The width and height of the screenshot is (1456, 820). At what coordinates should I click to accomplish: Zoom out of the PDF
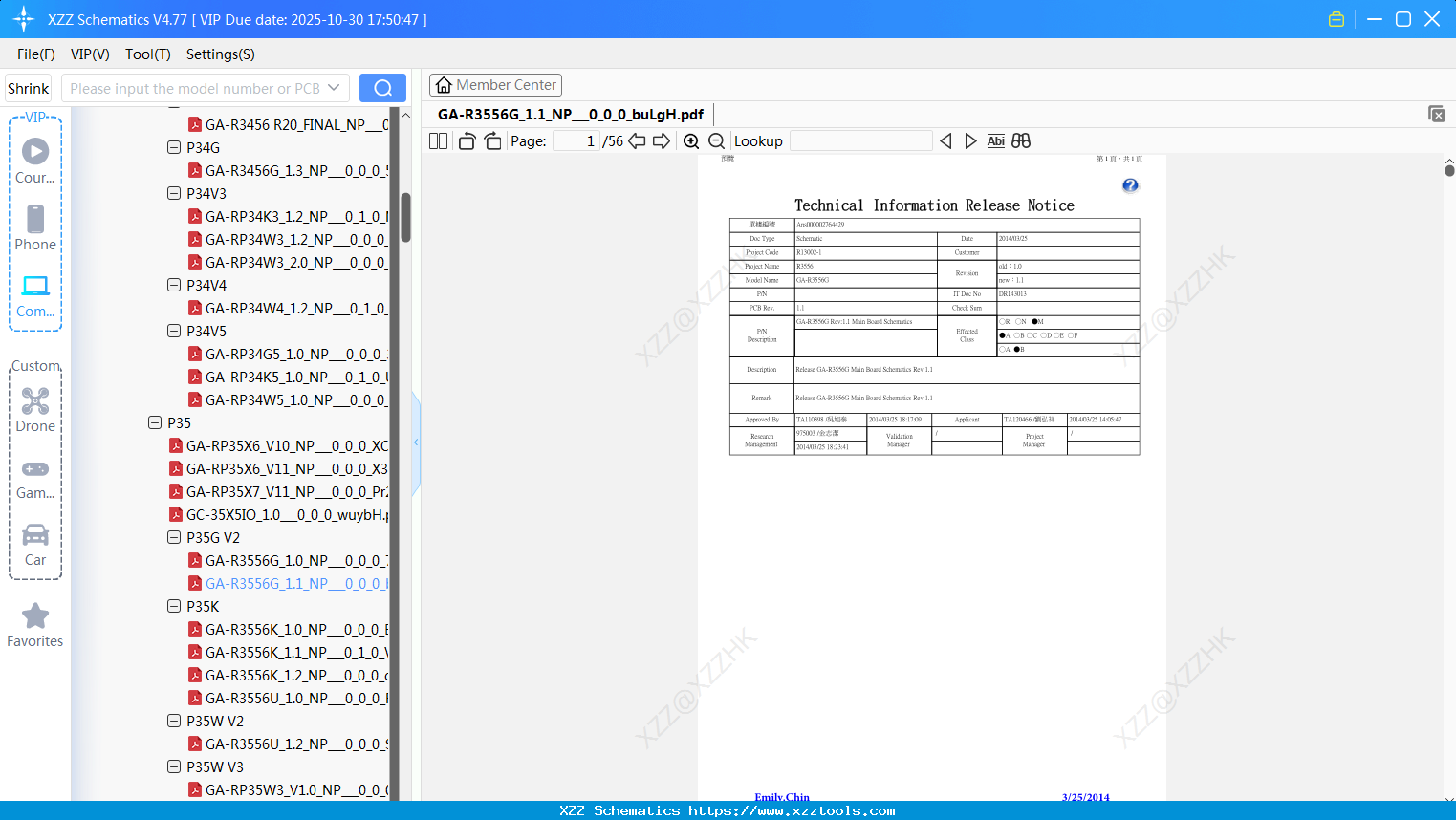coord(716,141)
